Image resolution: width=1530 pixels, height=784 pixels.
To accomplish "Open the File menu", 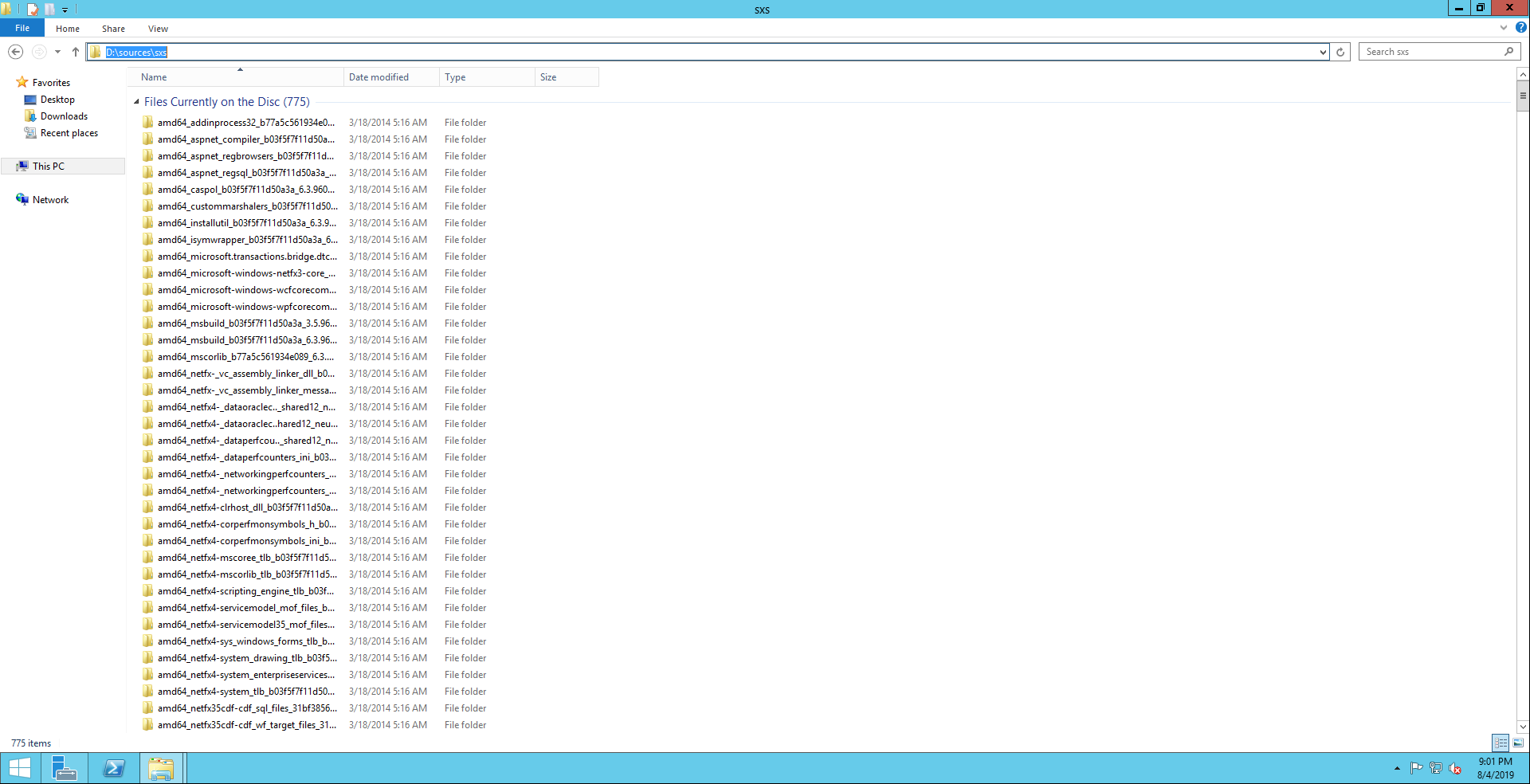I will pos(22,28).
